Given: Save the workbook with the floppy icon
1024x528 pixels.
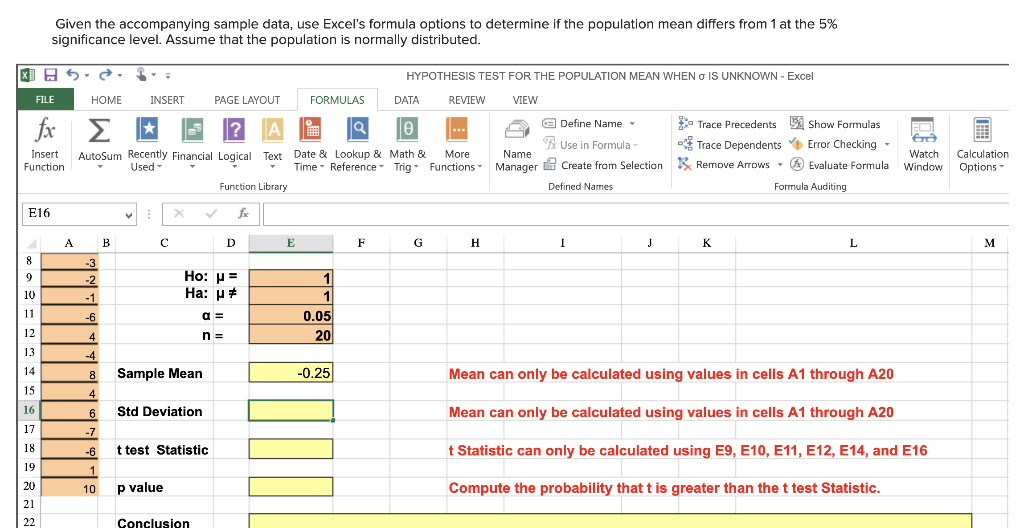Looking at the screenshot, I should coord(51,76).
